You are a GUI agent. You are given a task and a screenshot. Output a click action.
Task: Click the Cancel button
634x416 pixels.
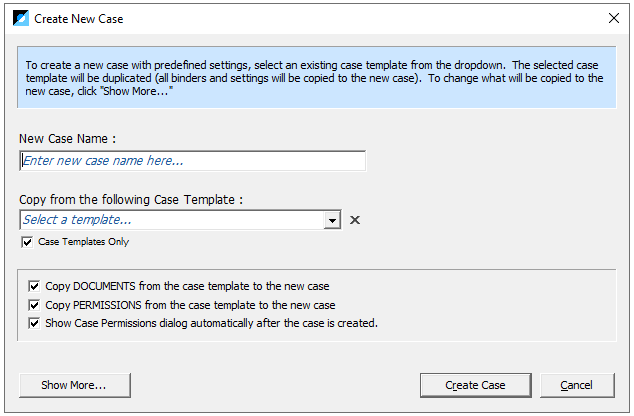(x=577, y=385)
